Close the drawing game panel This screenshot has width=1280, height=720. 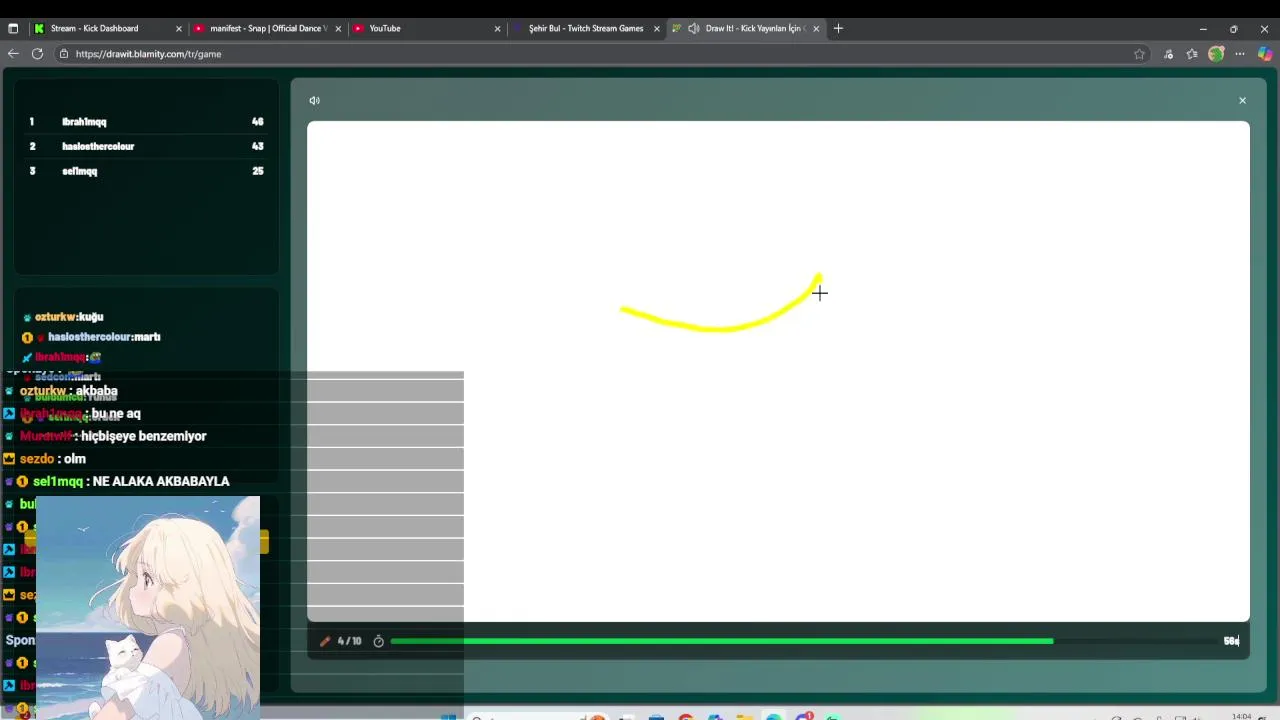point(1242,100)
